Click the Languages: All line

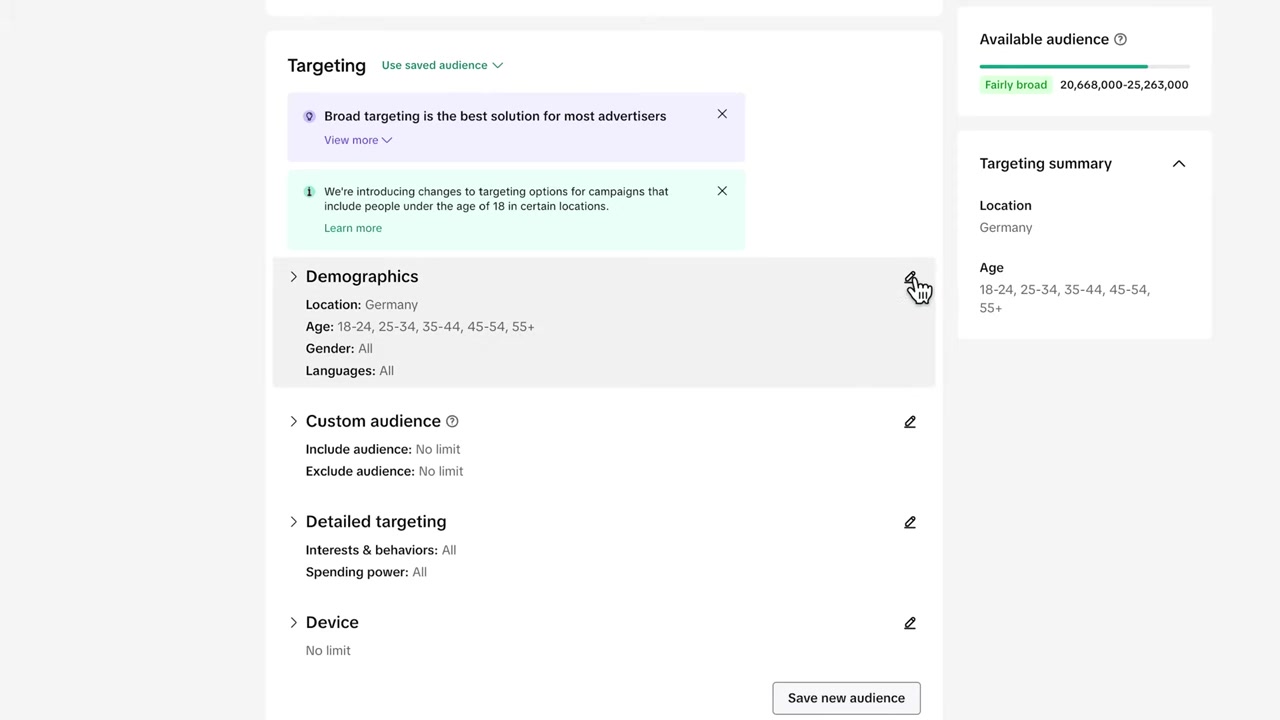350,371
